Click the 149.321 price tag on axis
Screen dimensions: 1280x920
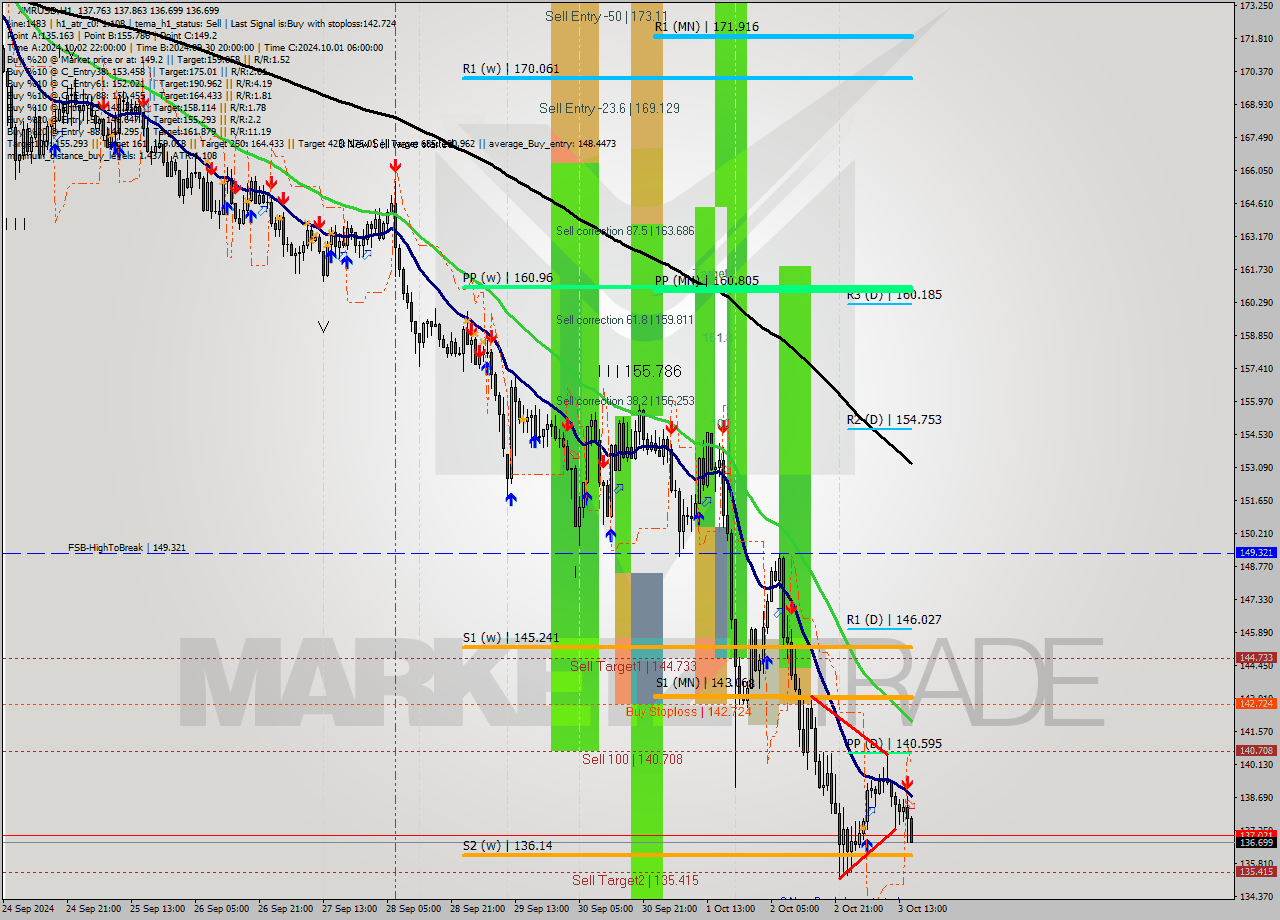[x=1256, y=552]
